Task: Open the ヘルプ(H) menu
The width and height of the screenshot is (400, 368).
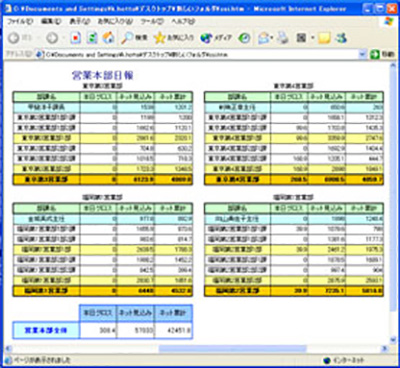Action: (x=183, y=21)
